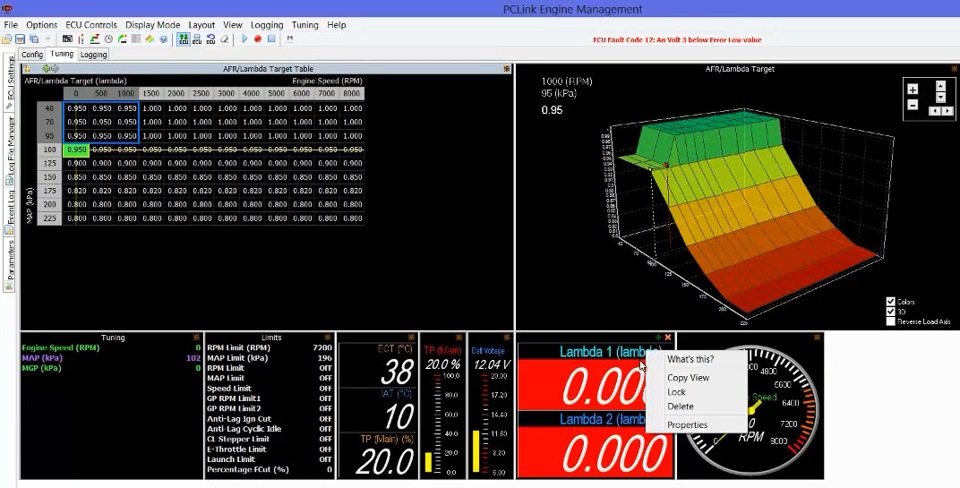Click the copy pages toolbar icon
The image size is (960, 488).
pyautogui.click(x=34, y=39)
